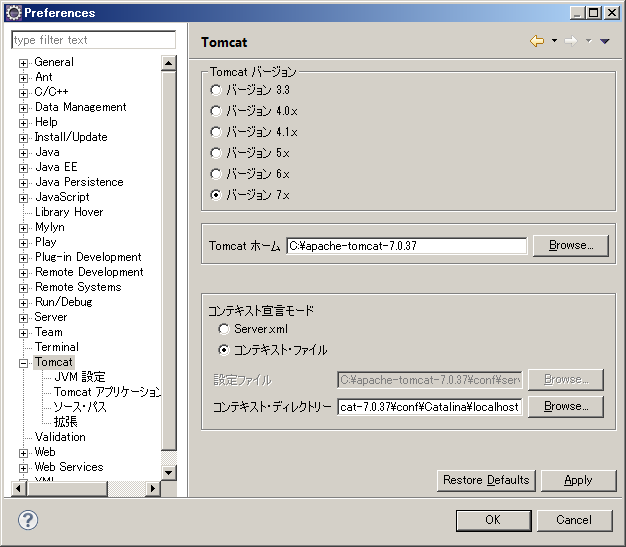Browse for the コンテキスト・ディレクトリー folder

pos(566,406)
